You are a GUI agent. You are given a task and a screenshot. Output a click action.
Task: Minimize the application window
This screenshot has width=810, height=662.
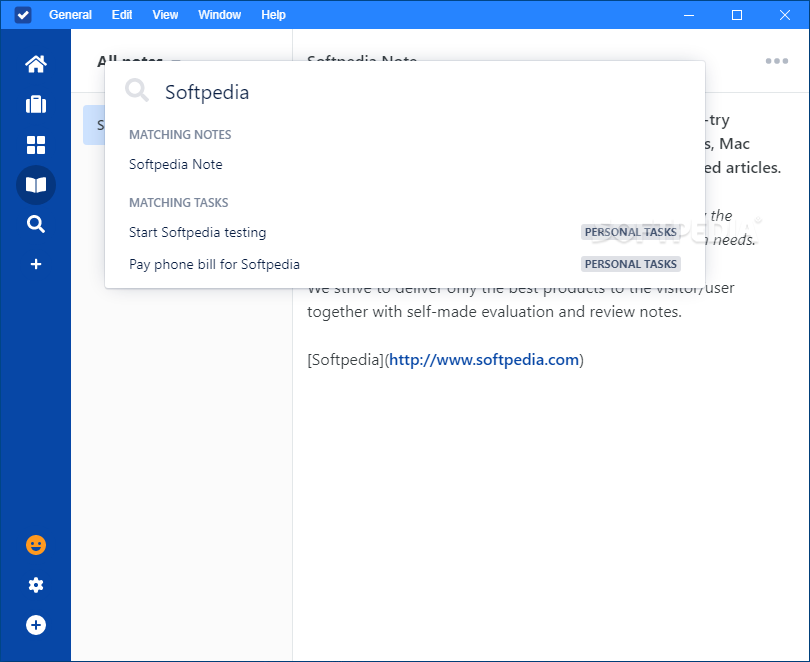click(689, 15)
